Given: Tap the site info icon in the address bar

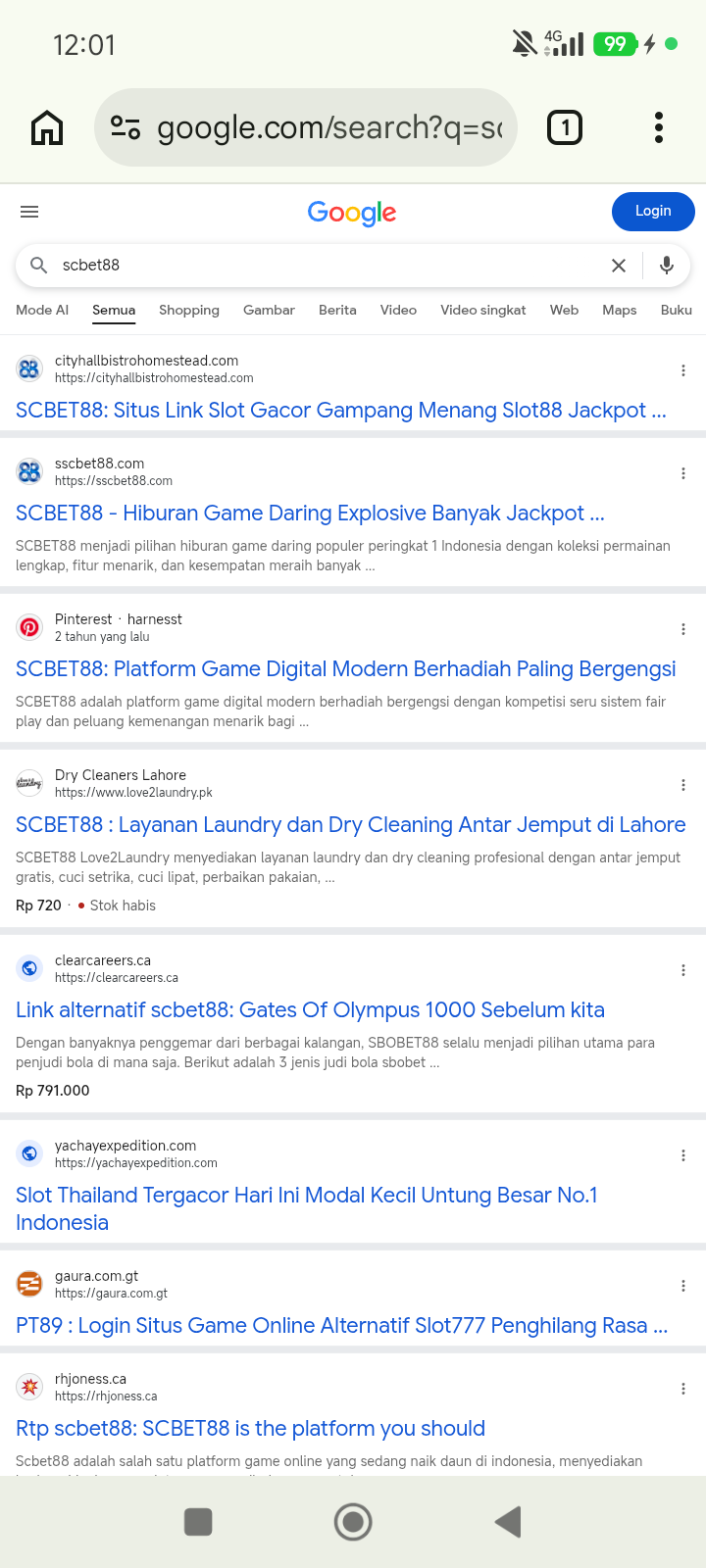Looking at the screenshot, I should click(x=126, y=127).
